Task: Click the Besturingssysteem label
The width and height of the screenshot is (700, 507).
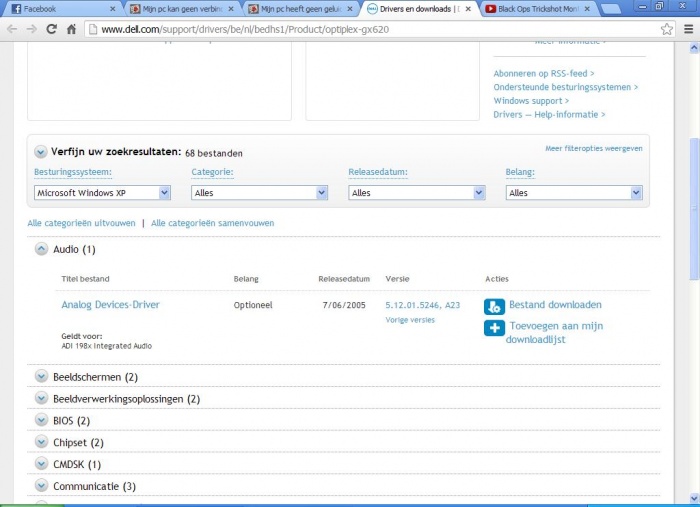Action: pyautogui.click(x=73, y=172)
